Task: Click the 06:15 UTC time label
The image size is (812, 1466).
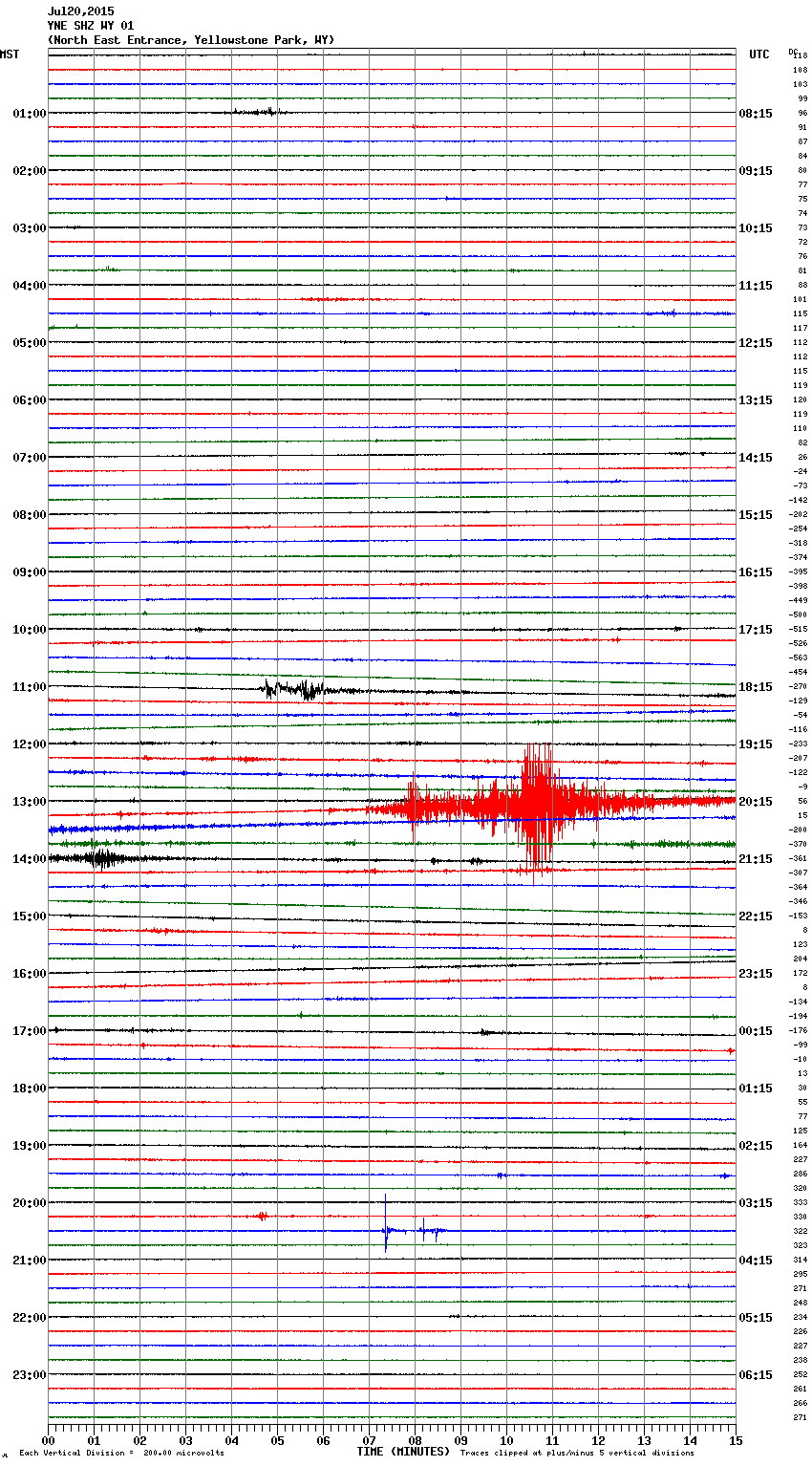Action: 756,1375
